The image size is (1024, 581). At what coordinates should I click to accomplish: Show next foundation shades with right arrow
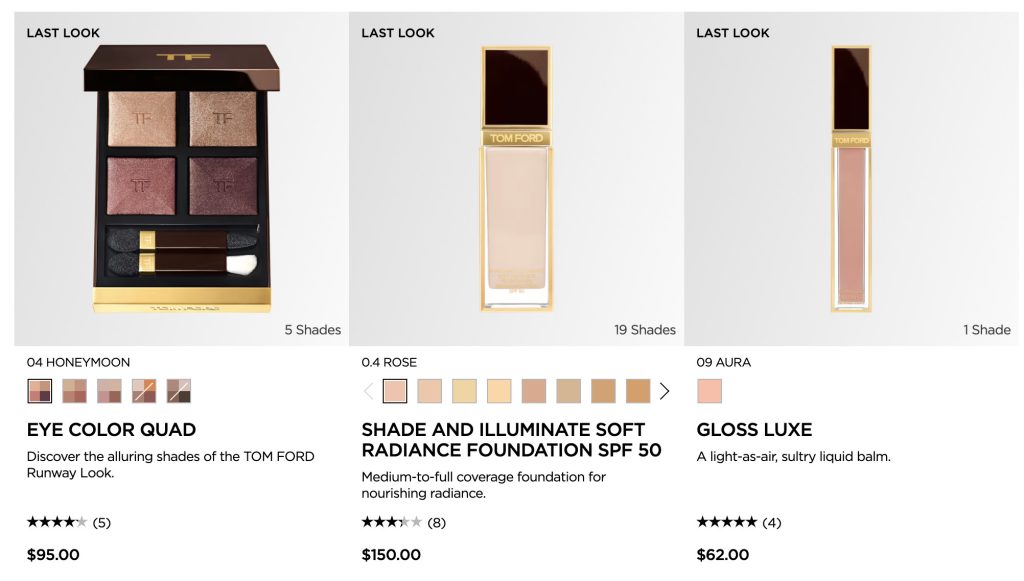coord(665,391)
